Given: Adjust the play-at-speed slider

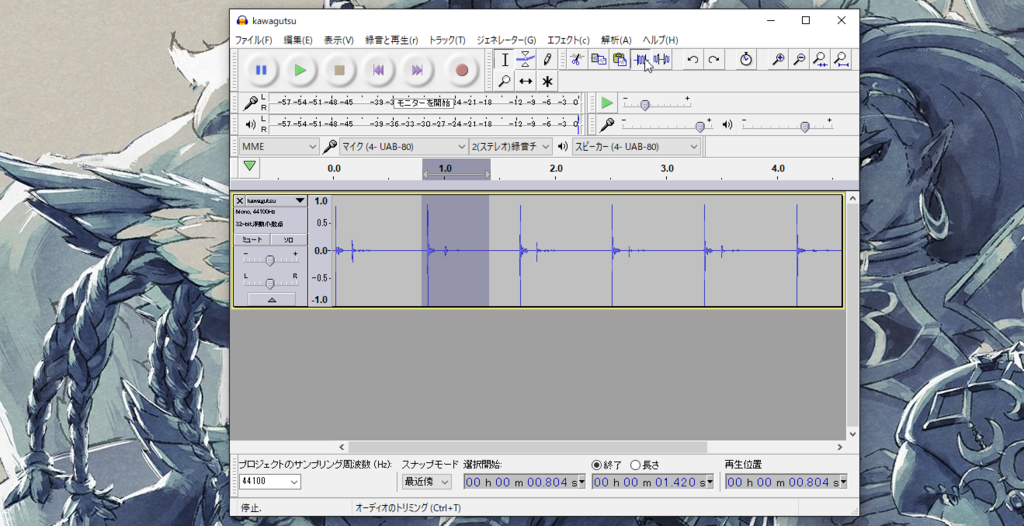Looking at the screenshot, I should point(645,105).
